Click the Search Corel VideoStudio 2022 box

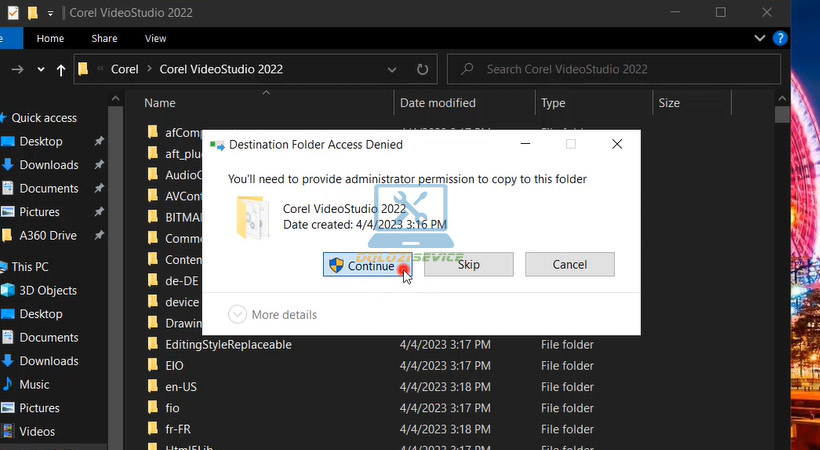[620, 69]
